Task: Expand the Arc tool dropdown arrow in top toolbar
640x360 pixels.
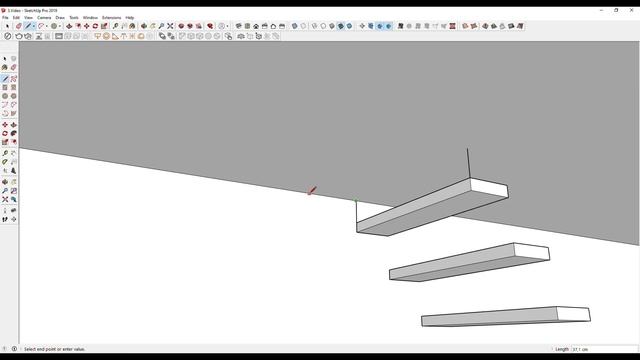Action: click(x=47, y=26)
